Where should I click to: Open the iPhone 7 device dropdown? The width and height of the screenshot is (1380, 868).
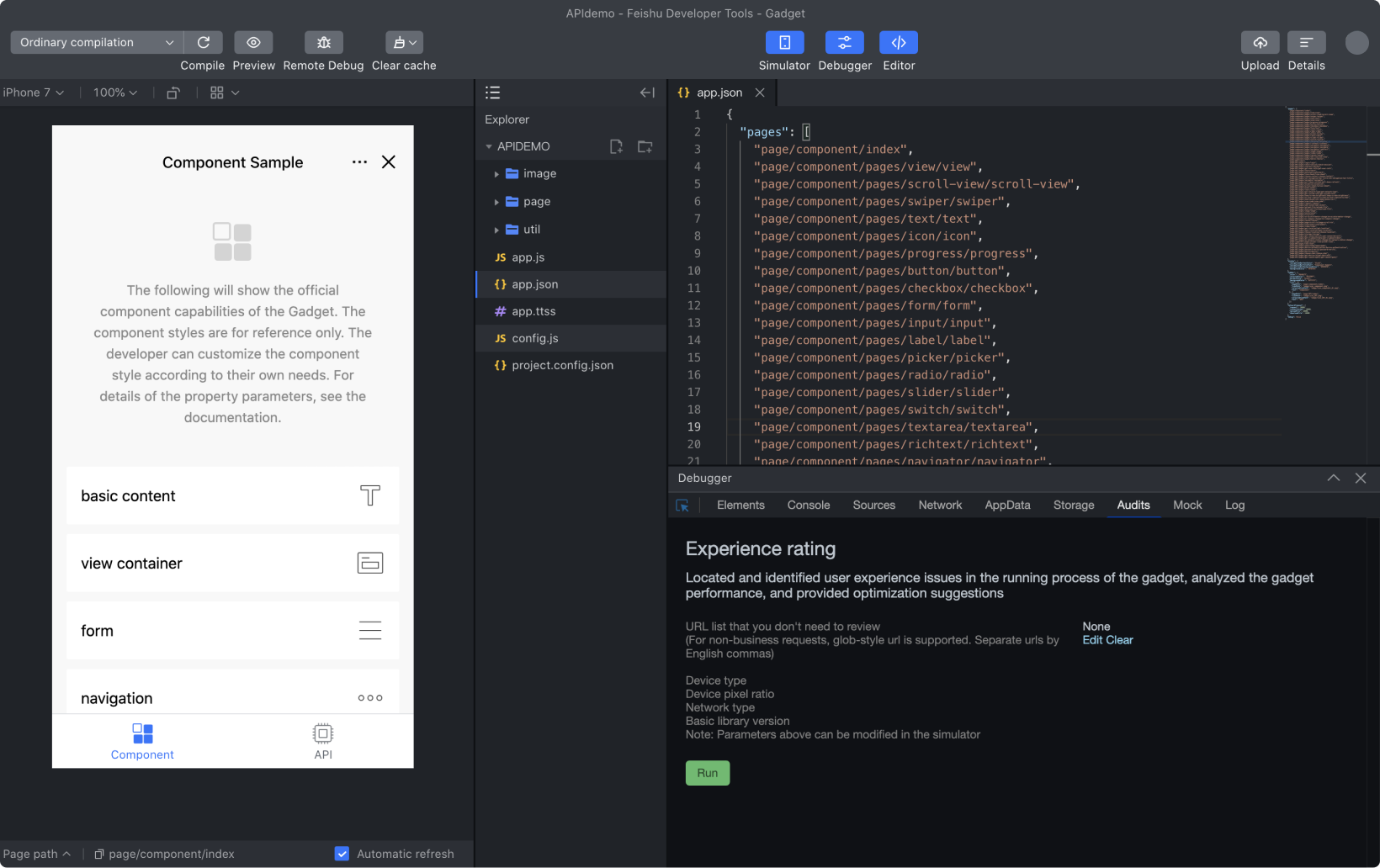34,93
